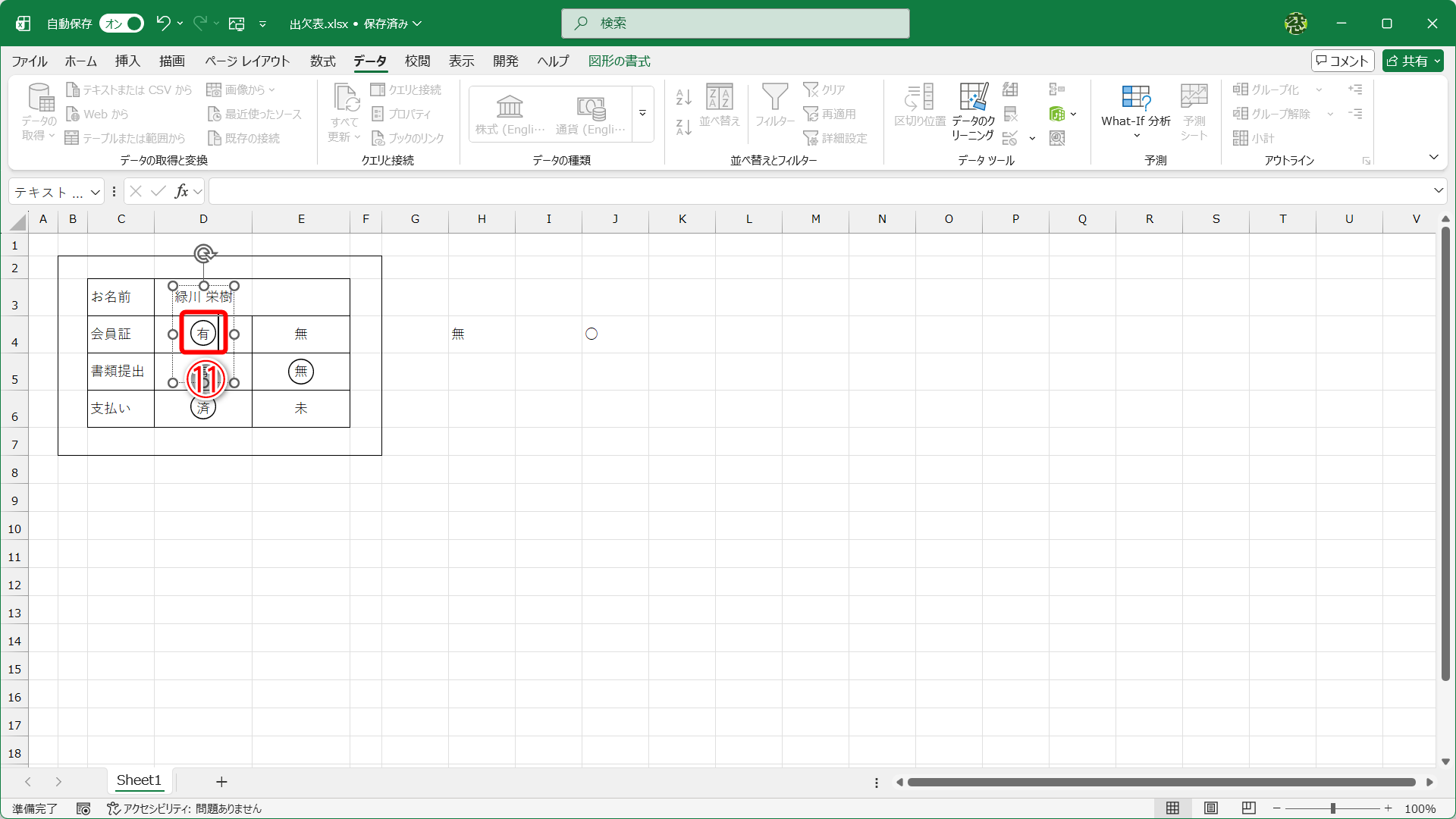Viewport: 1456px width, 819px height.
Task: Open the Shape Format tab
Action: [x=619, y=61]
